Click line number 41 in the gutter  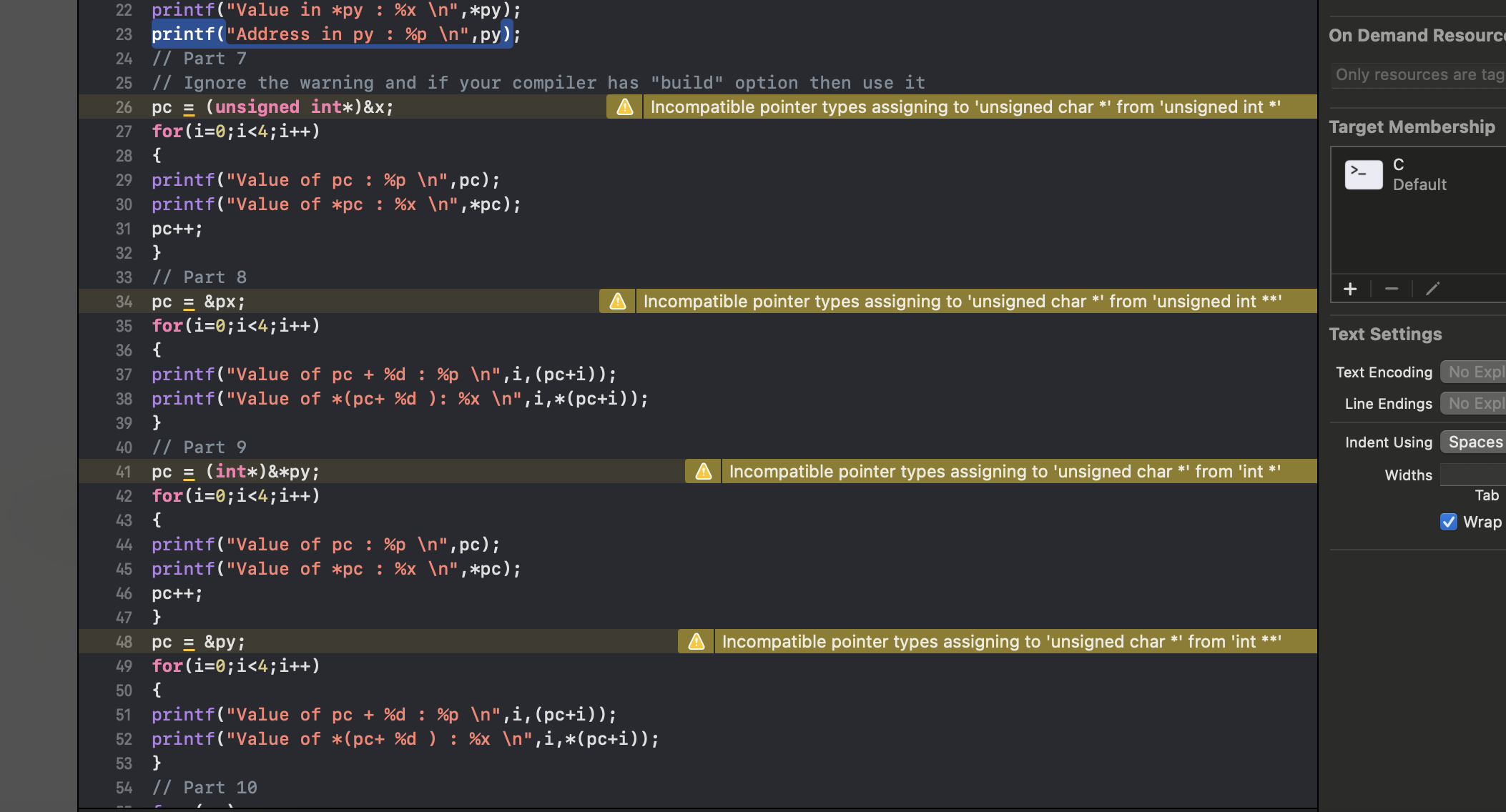click(x=124, y=471)
